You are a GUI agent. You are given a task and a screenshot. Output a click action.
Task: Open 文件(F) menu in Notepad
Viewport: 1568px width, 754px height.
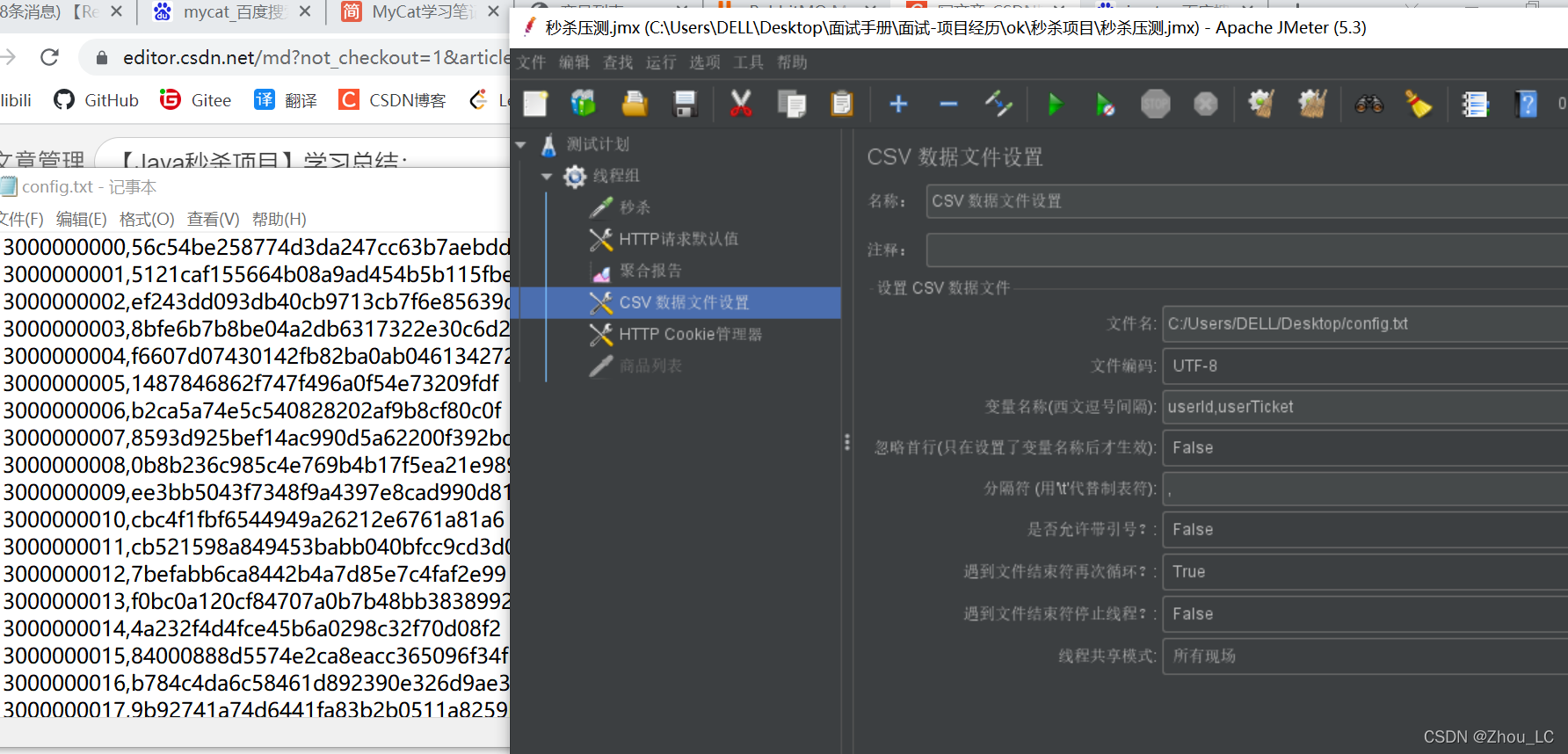click(x=21, y=219)
